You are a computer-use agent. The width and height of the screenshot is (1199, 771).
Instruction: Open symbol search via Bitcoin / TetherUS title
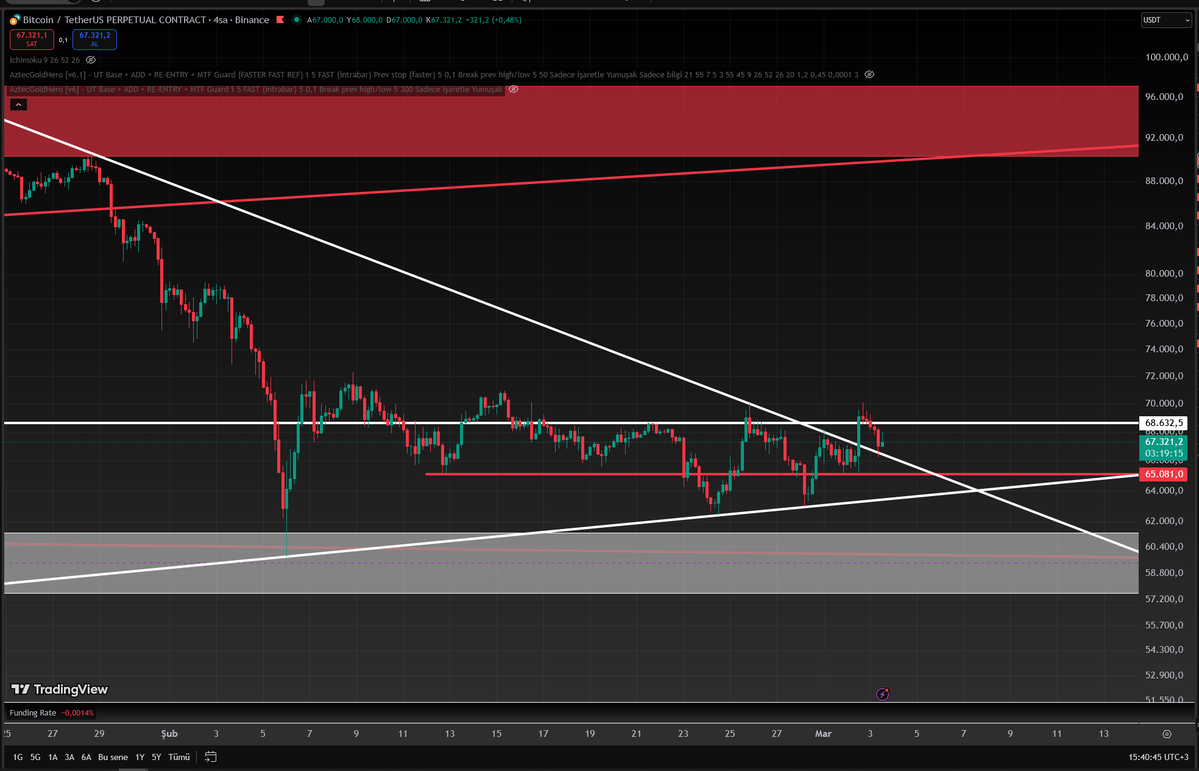point(115,20)
